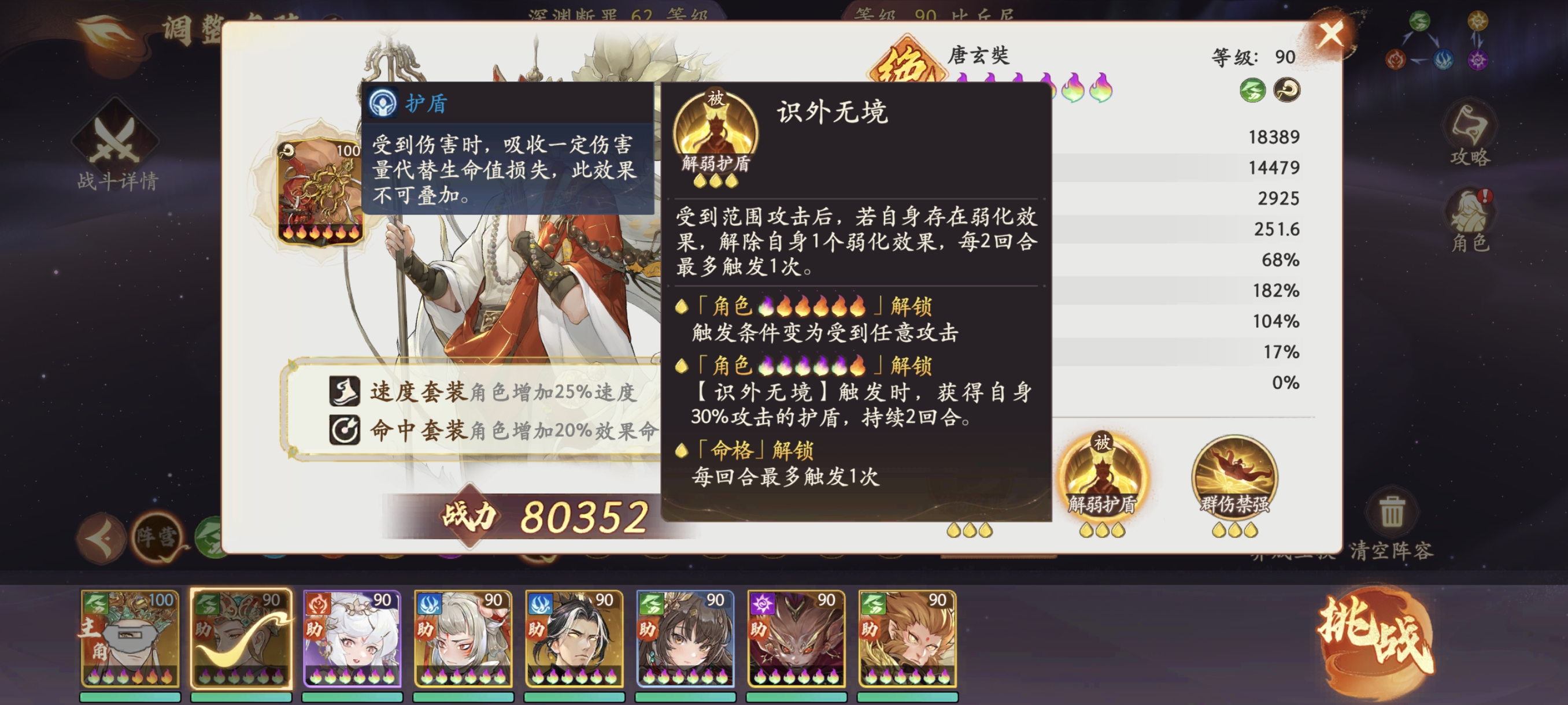Tap the green wind element icon beside level

1253,90
